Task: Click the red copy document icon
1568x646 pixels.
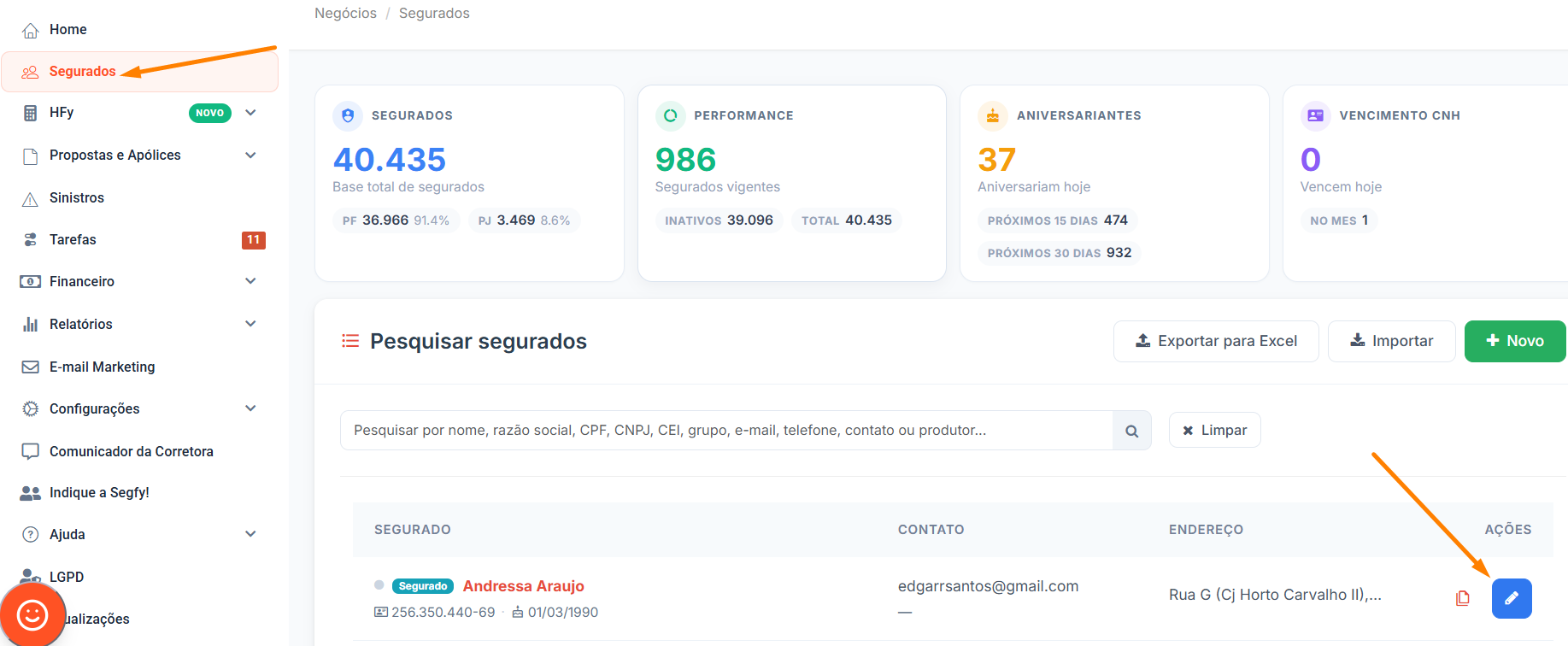Action: click(x=1463, y=598)
